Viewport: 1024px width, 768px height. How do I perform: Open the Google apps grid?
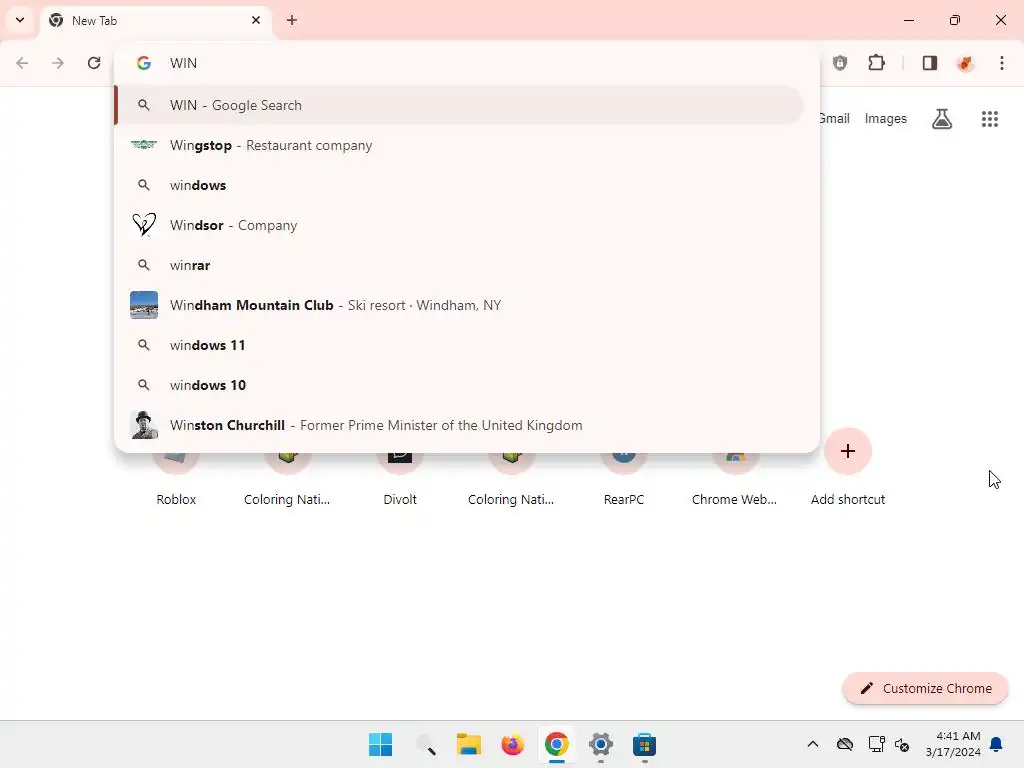click(x=990, y=118)
